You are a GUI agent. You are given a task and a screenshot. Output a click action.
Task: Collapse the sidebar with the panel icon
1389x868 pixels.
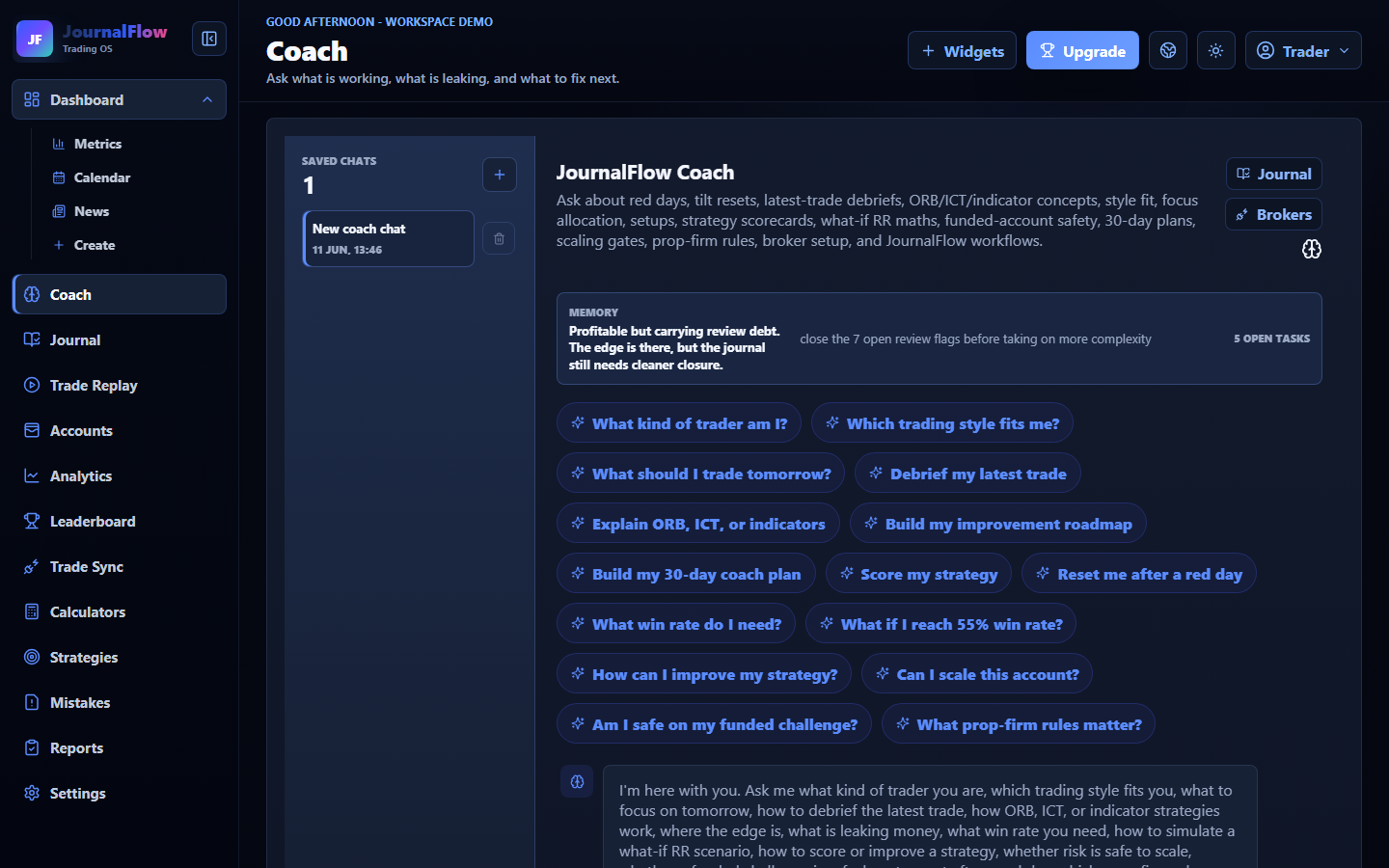tap(209, 39)
